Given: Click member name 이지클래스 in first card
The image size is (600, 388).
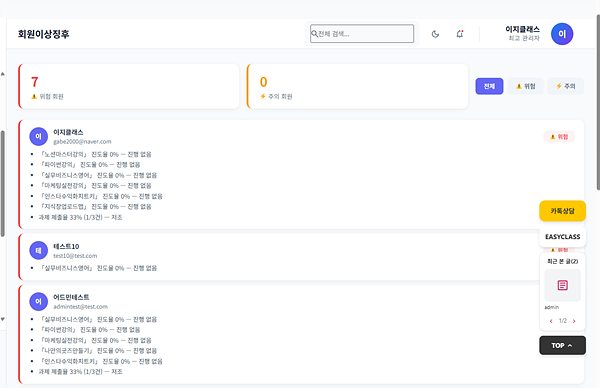Looking at the screenshot, I should (68, 132).
